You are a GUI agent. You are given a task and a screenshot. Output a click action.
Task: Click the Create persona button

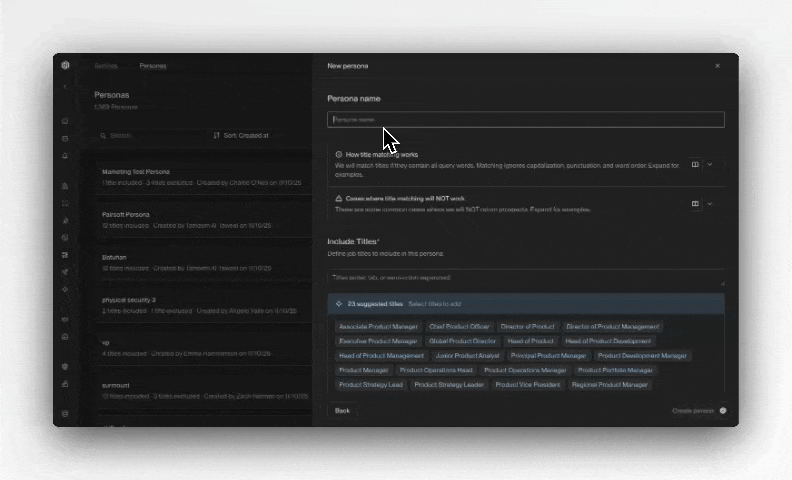tap(699, 411)
